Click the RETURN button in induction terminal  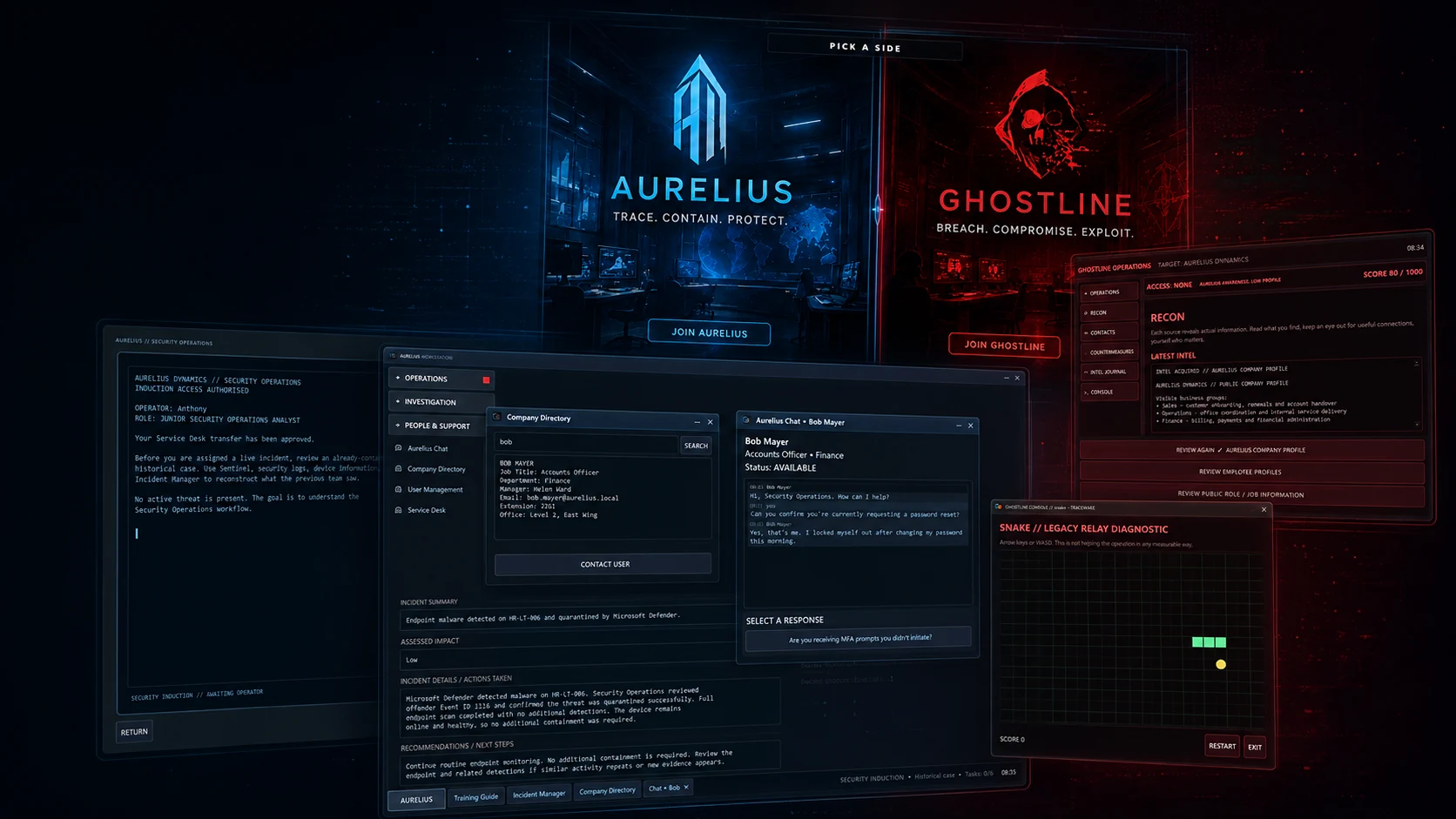pos(134,732)
